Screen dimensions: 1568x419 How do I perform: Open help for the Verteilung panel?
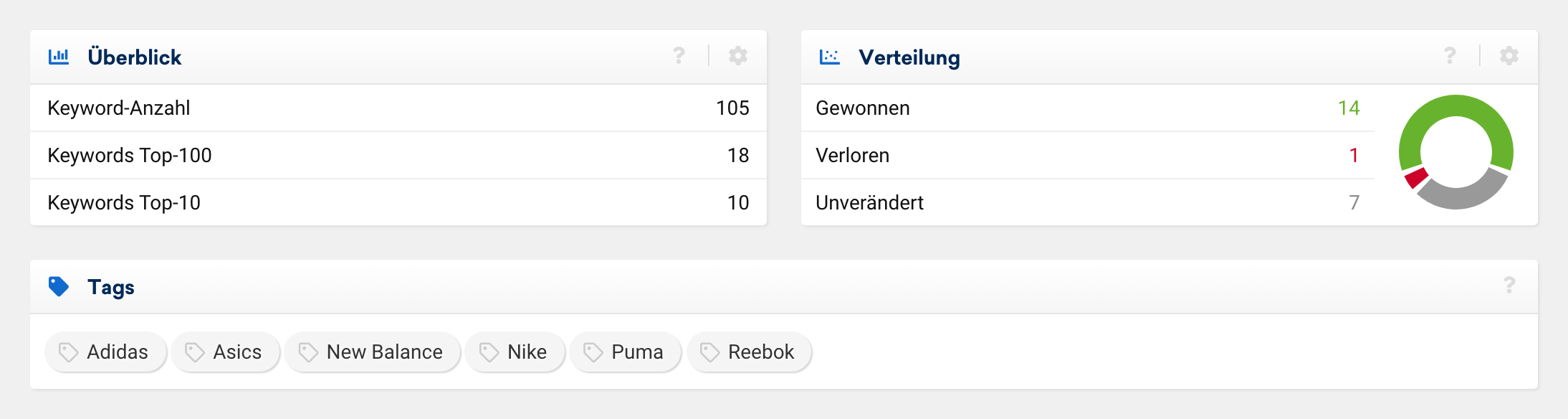[1450, 56]
